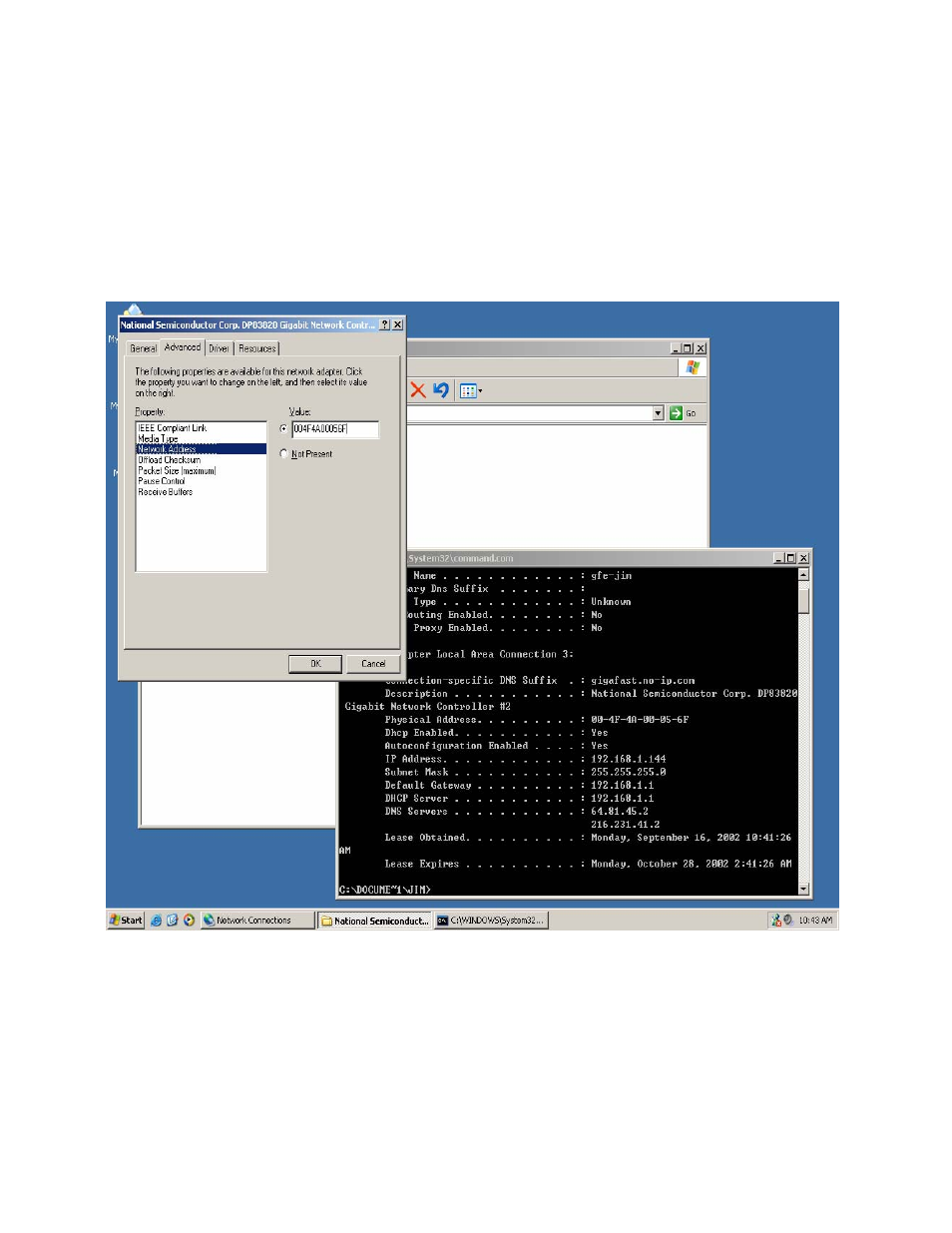Open the Views icon in Explorer toolbar

(x=470, y=390)
